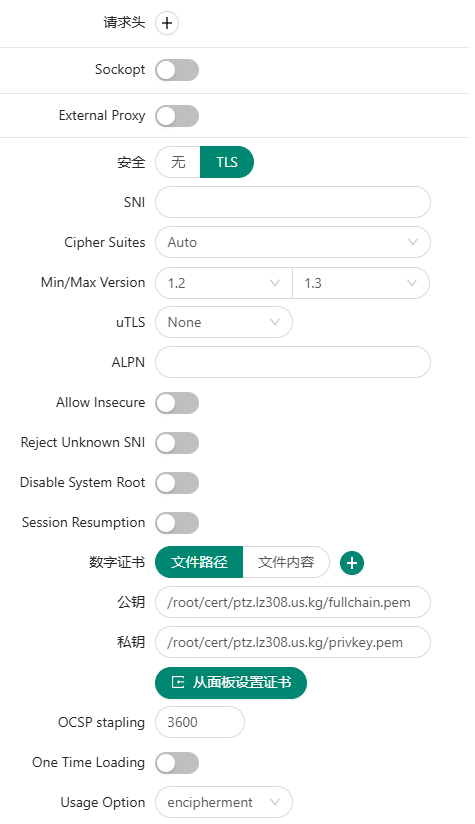Click the Cipher Suites dropdown arrow
The image size is (475, 824).
click(x=413, y=242)
